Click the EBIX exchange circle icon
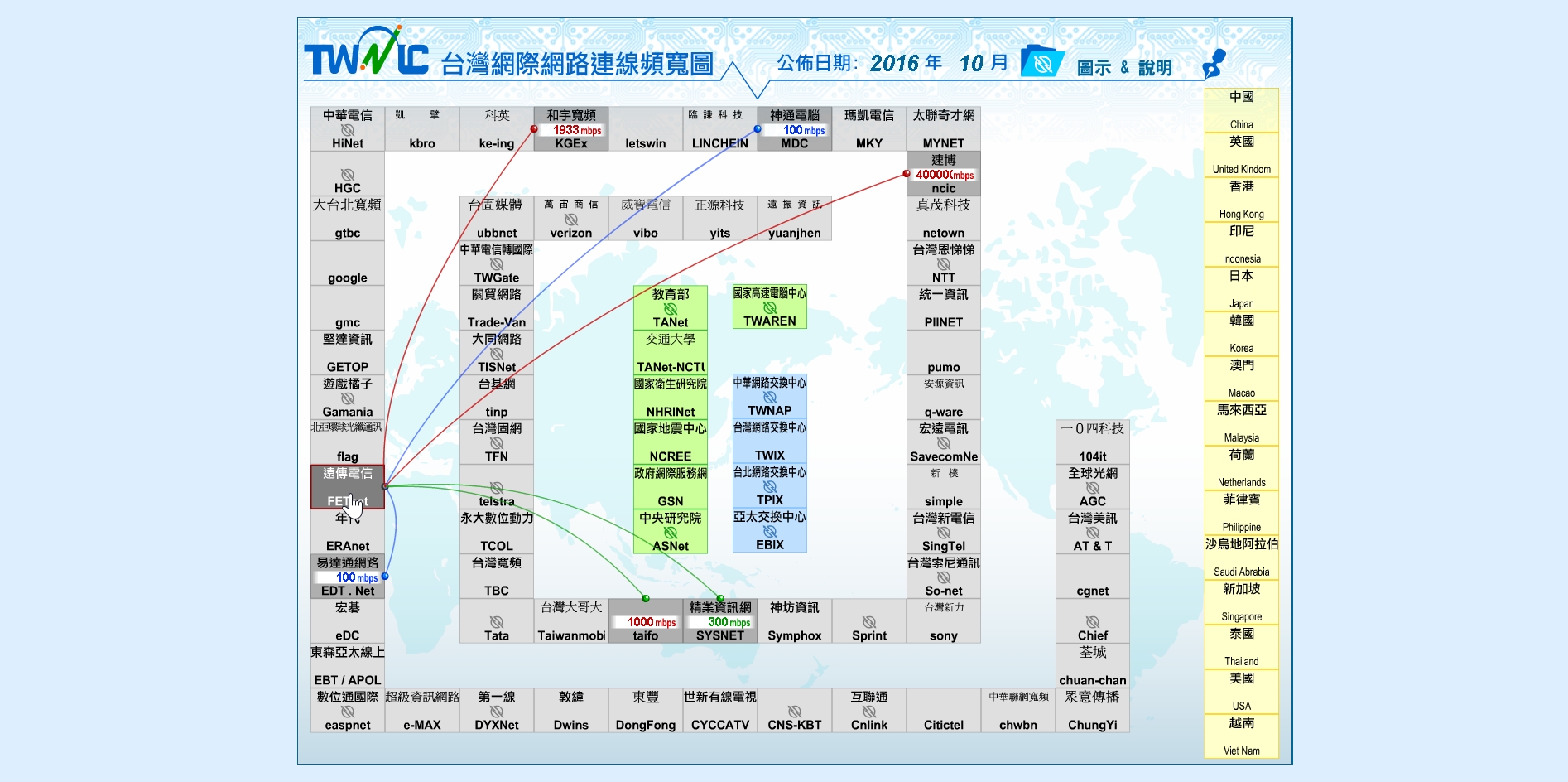Image resolution: width=1568 pixels, height=782 pixels. [x=770, y=531]
